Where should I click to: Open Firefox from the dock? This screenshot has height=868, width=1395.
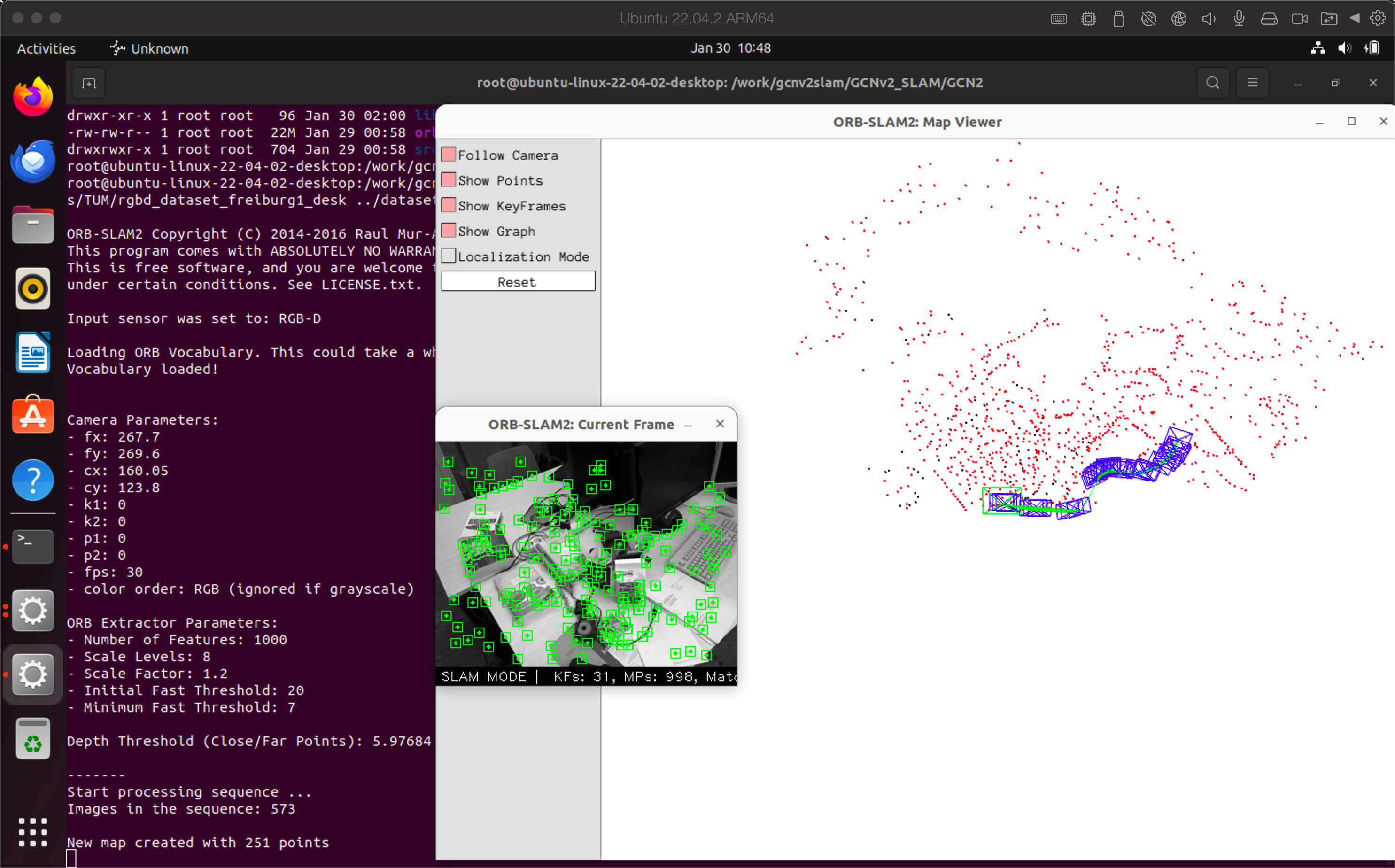tap(33, 97)
